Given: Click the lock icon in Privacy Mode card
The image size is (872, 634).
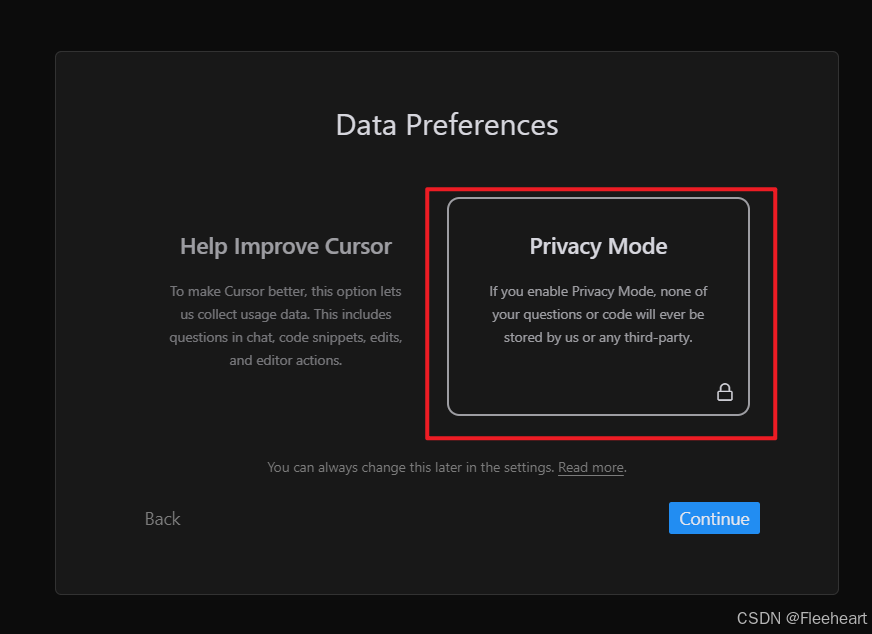Looking at the screenshot, I should pos(724,392).
